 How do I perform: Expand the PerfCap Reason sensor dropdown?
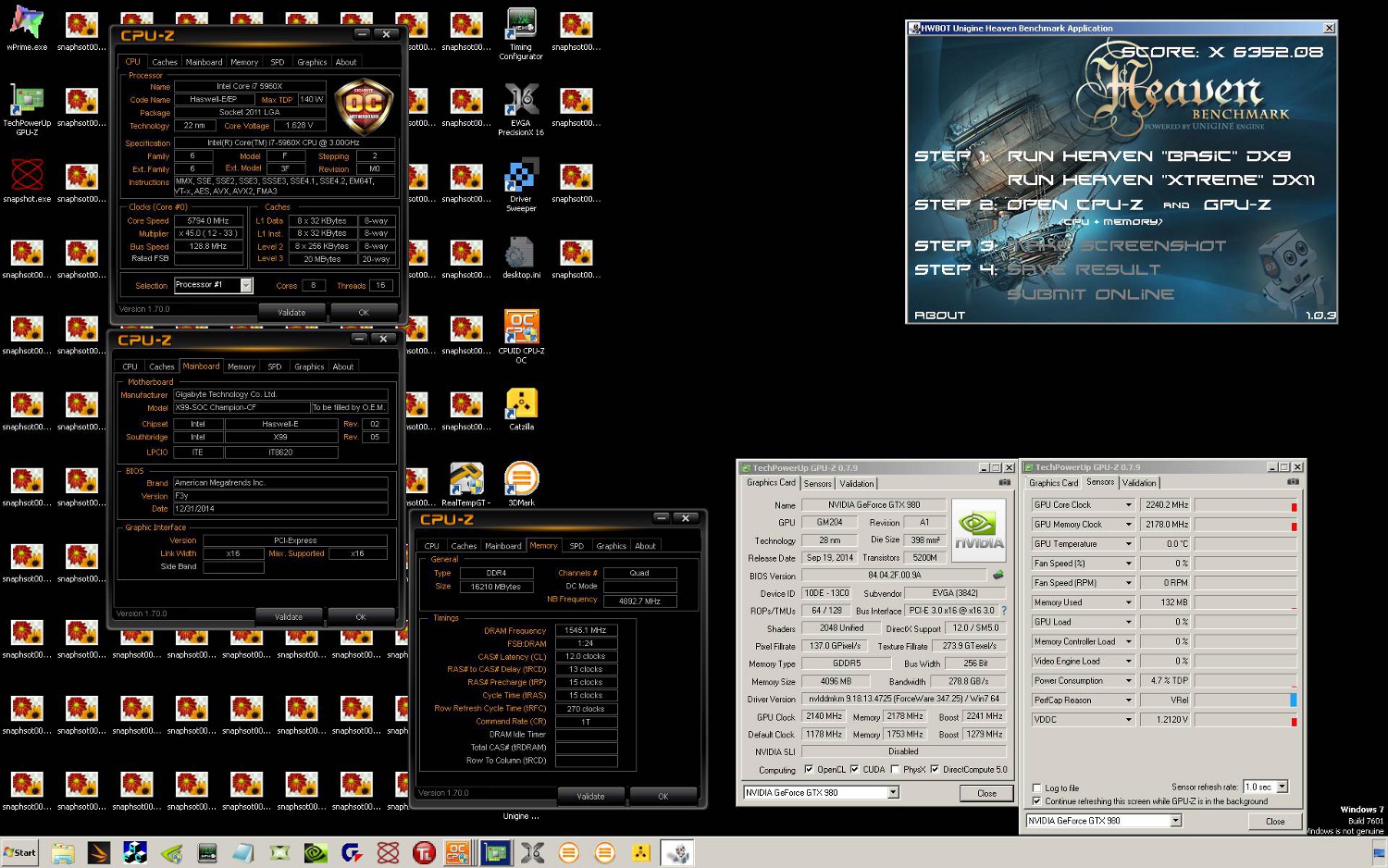pos(1128,701)
